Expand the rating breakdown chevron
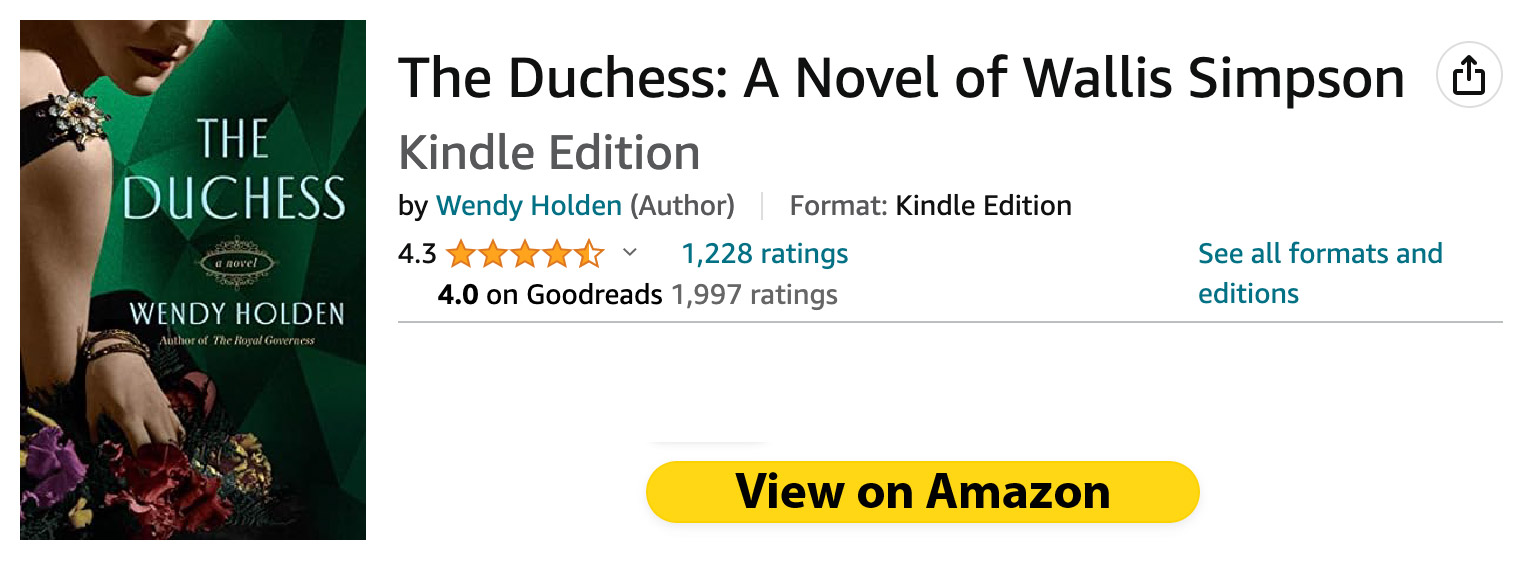 coord(629,253)
